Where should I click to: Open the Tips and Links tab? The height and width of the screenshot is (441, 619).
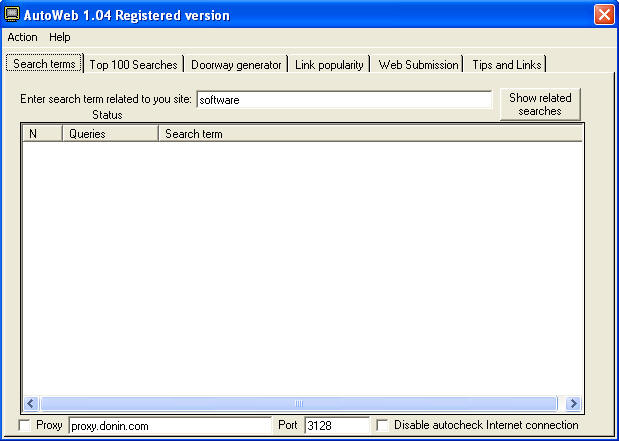tap(506, 65)
